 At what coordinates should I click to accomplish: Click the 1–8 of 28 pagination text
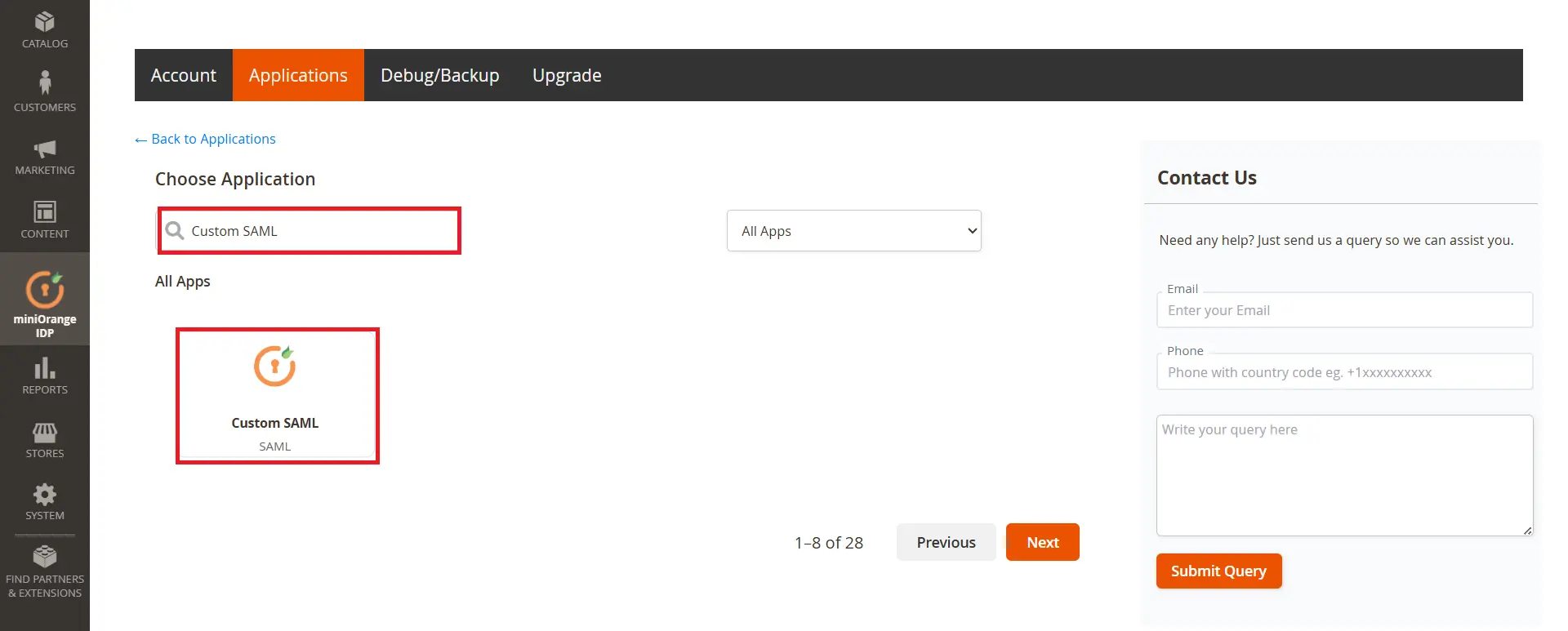[x=829, y=543]
